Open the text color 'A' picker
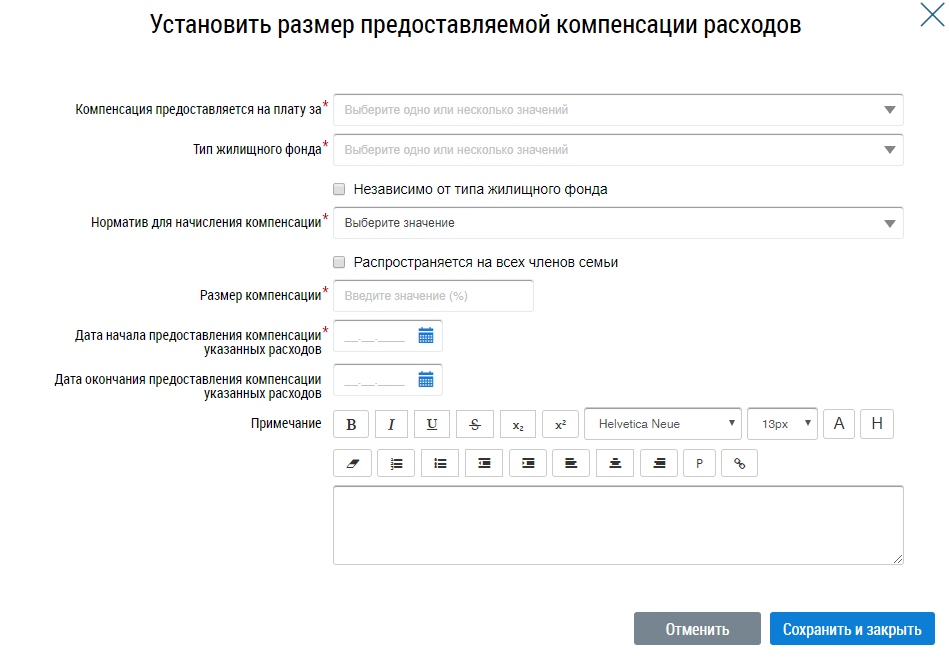This screenshot has width=949, height=661. (x=839, y=424)
